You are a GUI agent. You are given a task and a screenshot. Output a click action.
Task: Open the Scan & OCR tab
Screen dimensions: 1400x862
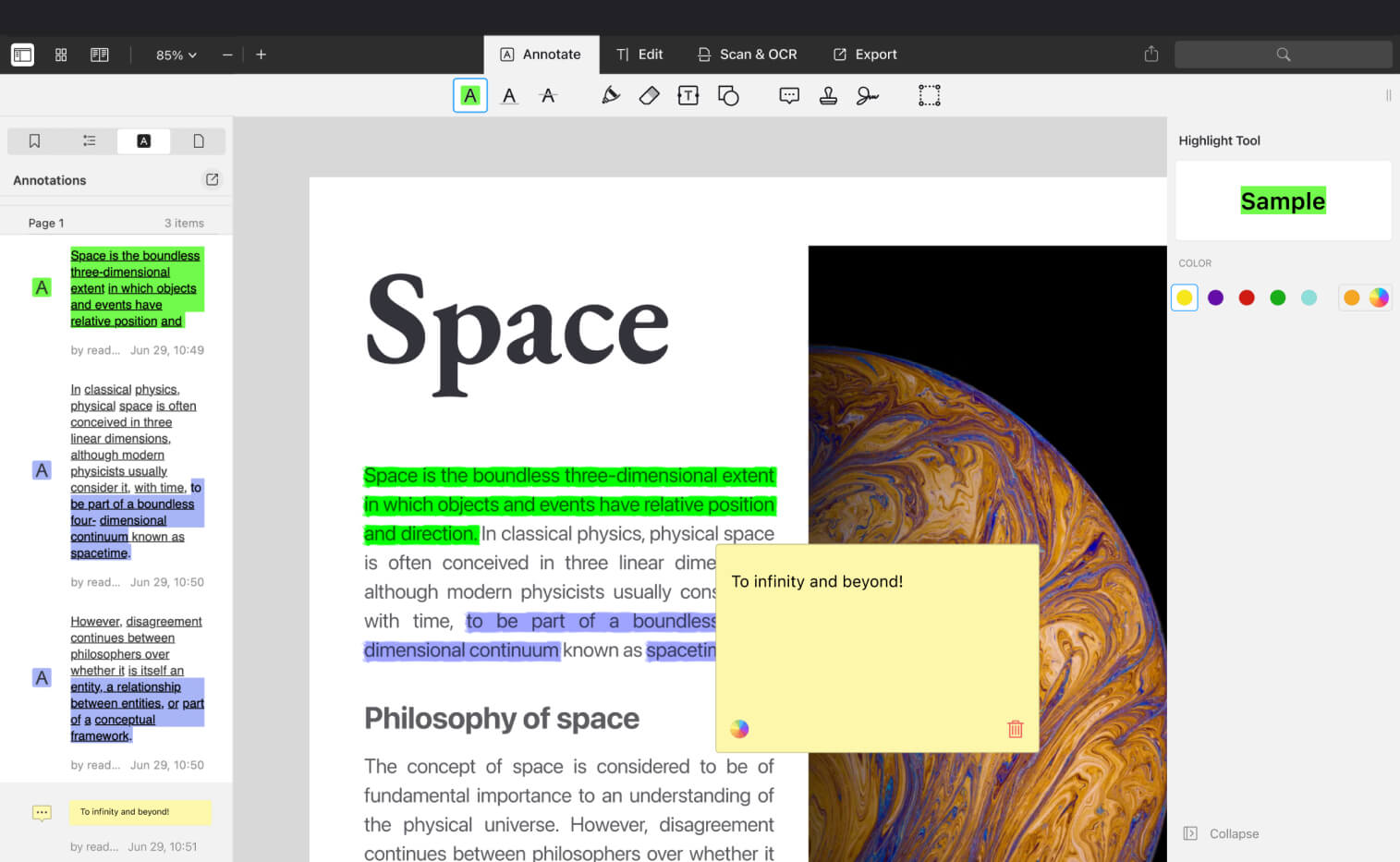pos(747,55)
